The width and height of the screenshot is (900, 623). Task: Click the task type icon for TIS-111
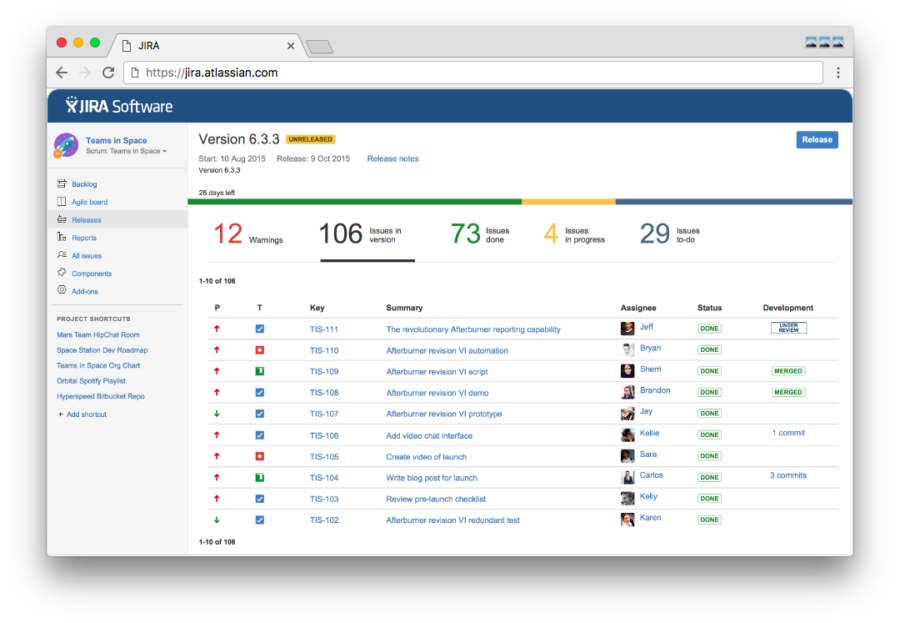click(259, 329)
